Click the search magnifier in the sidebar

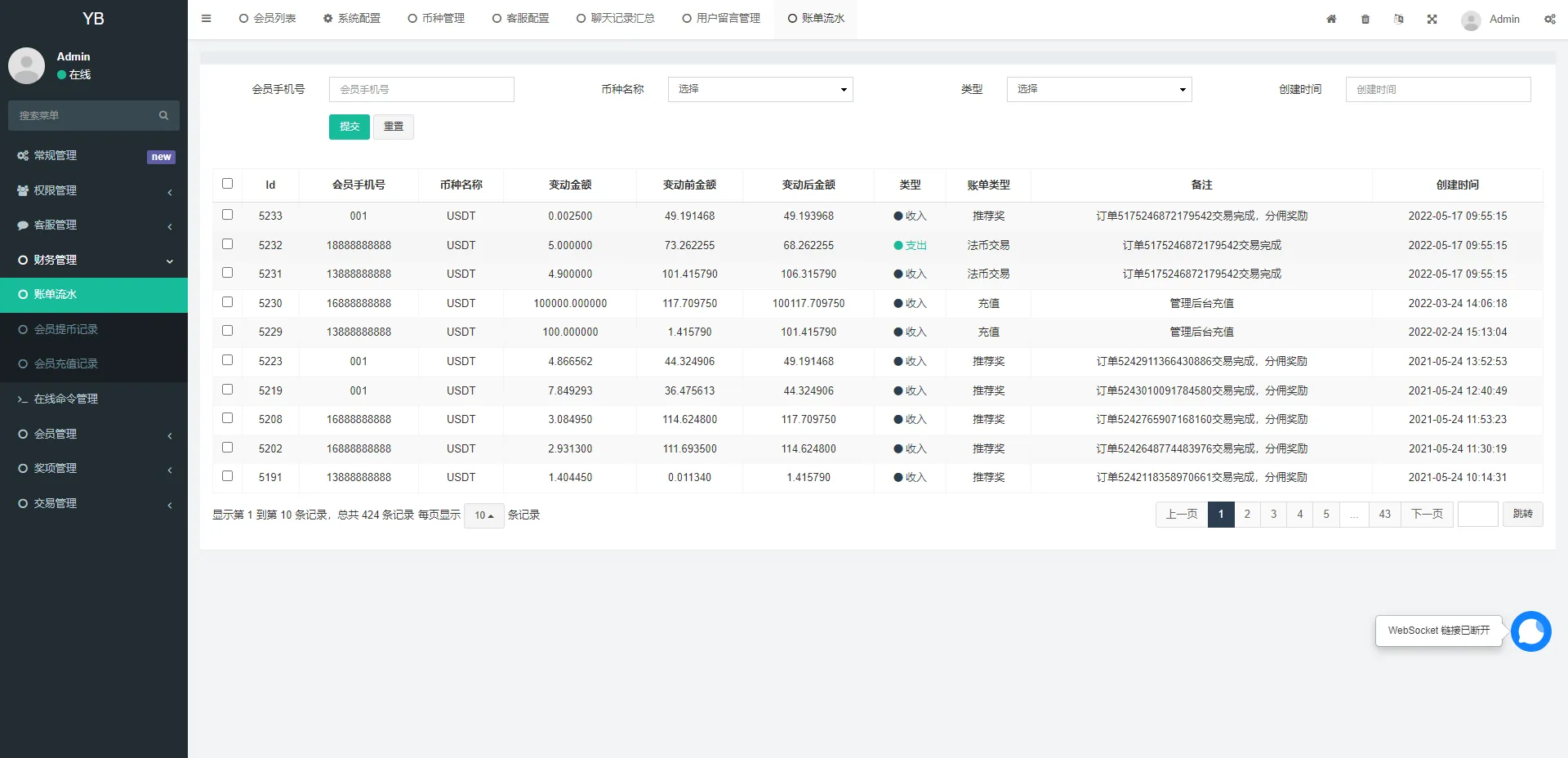tap(163, 115)
